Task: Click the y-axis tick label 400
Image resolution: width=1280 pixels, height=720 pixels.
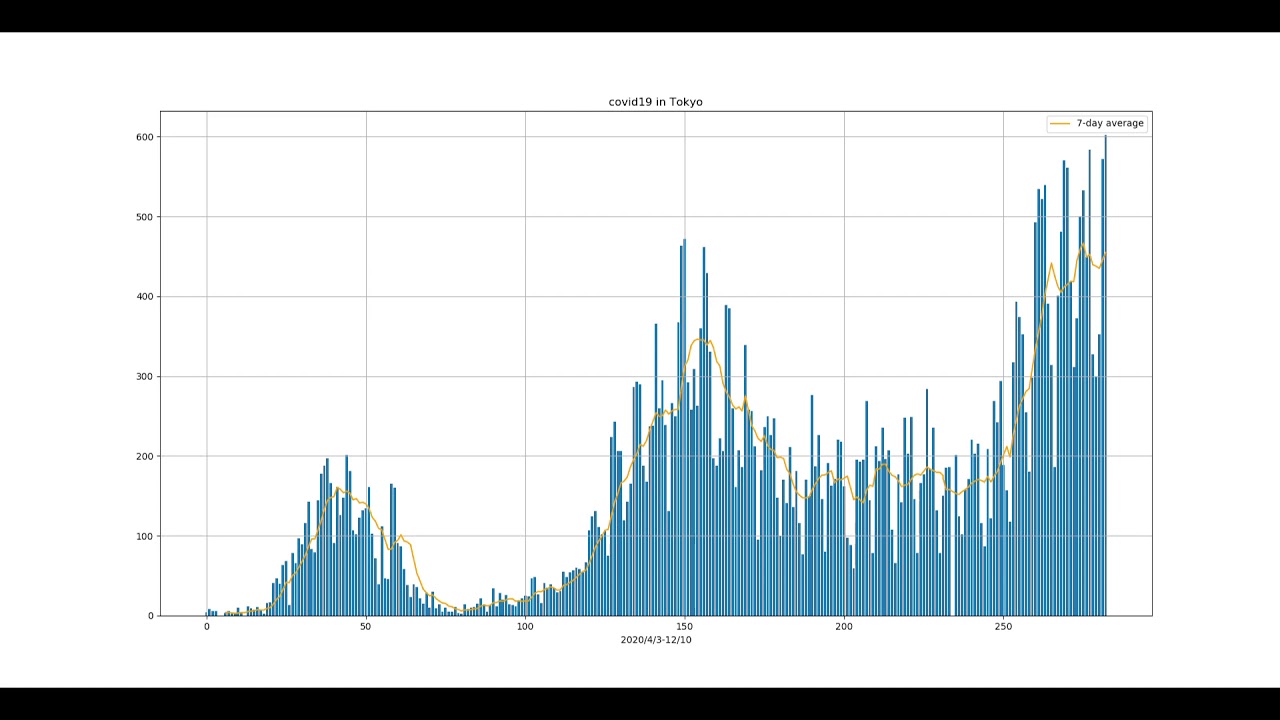Action: pos(144,297)
